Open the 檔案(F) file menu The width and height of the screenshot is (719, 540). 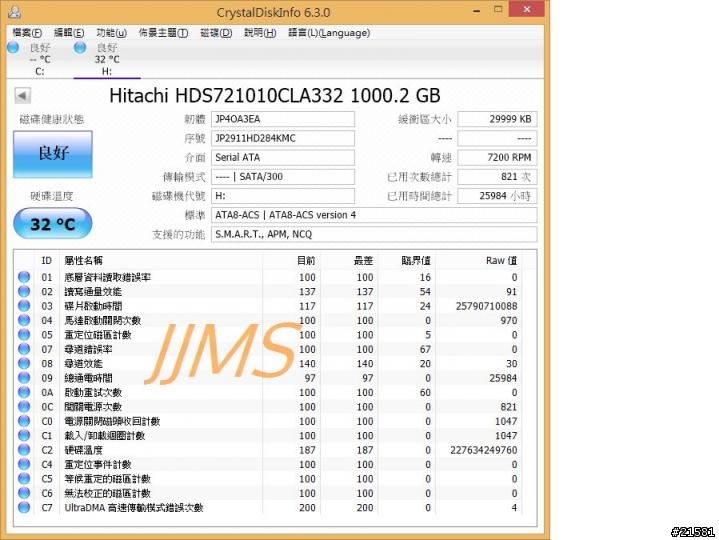click(27, 33)
